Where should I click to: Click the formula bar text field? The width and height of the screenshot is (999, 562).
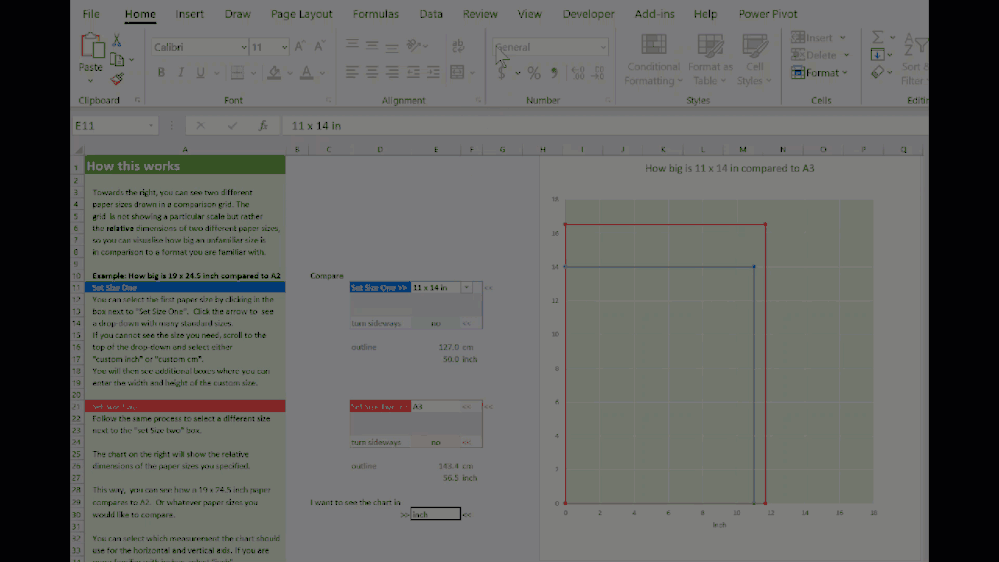click(x=604, y=126)
